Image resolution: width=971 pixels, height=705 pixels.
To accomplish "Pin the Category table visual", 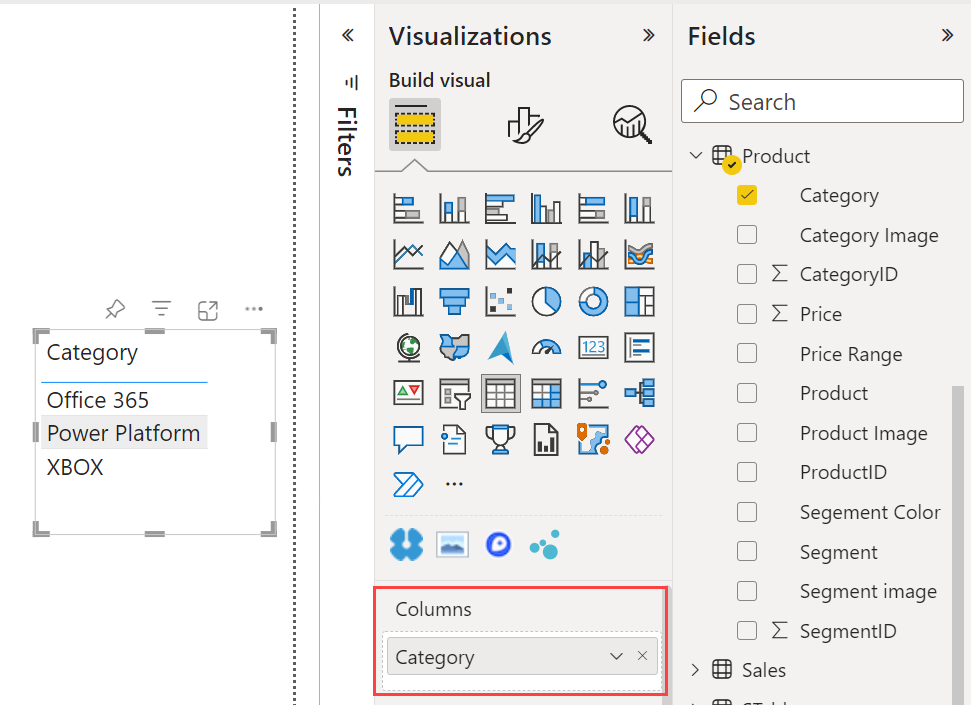I will point(115,309).
